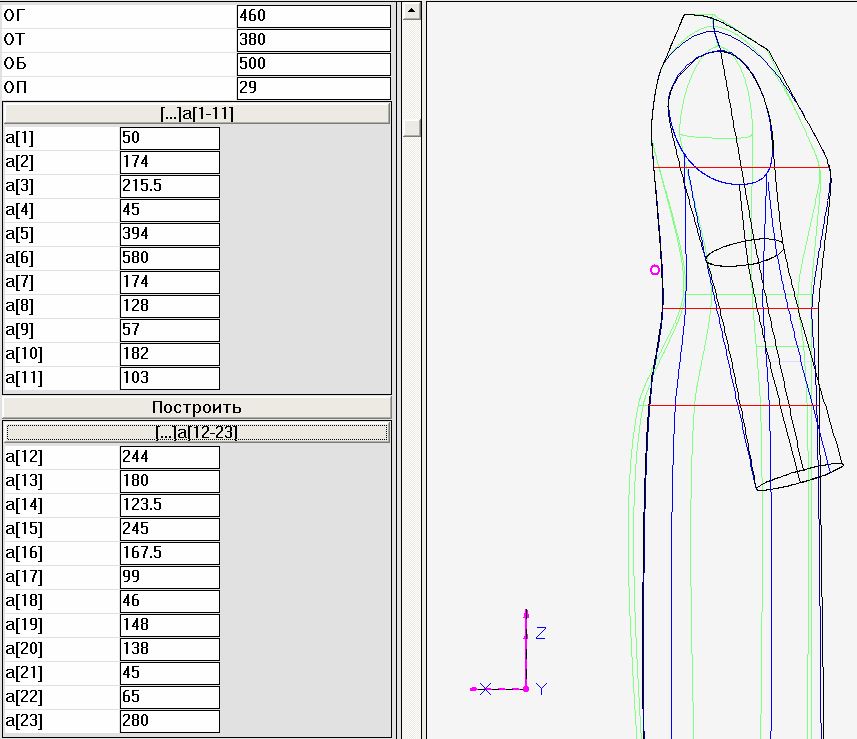857x739 pixels.
Task: Collapse the [...]a[12-23] parameter group
Action: [197, 432]
